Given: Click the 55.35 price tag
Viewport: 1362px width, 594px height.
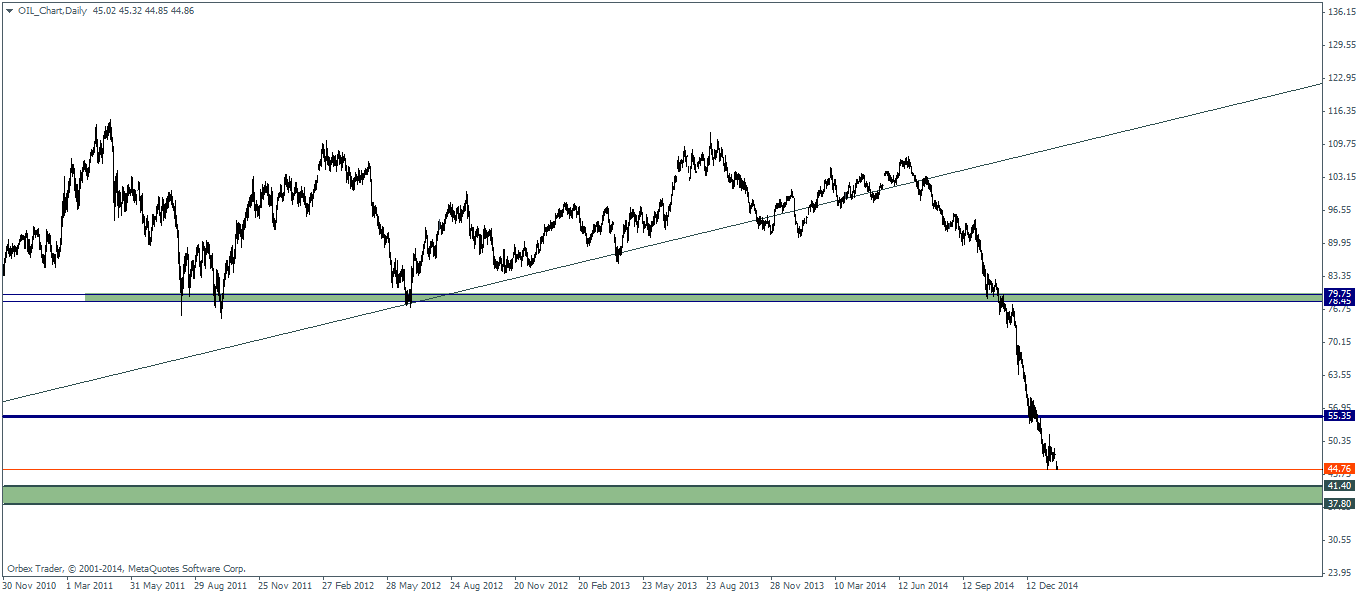Looking at the screenshot, I should tap(1339, 415).
